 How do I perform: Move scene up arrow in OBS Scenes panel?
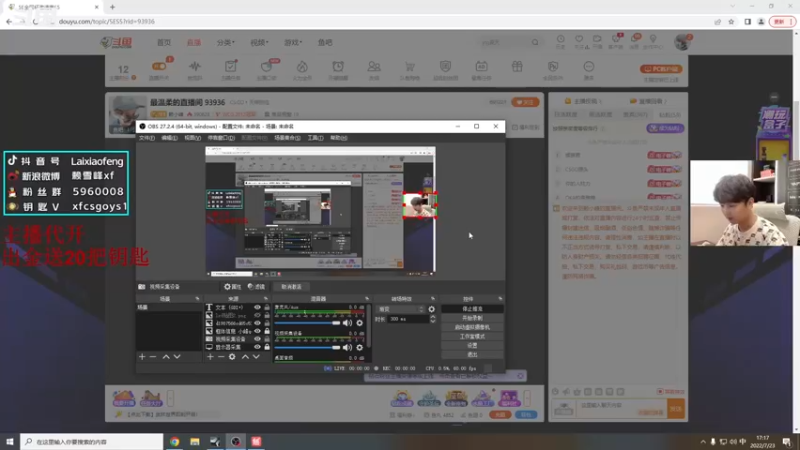tap(166, 357)
